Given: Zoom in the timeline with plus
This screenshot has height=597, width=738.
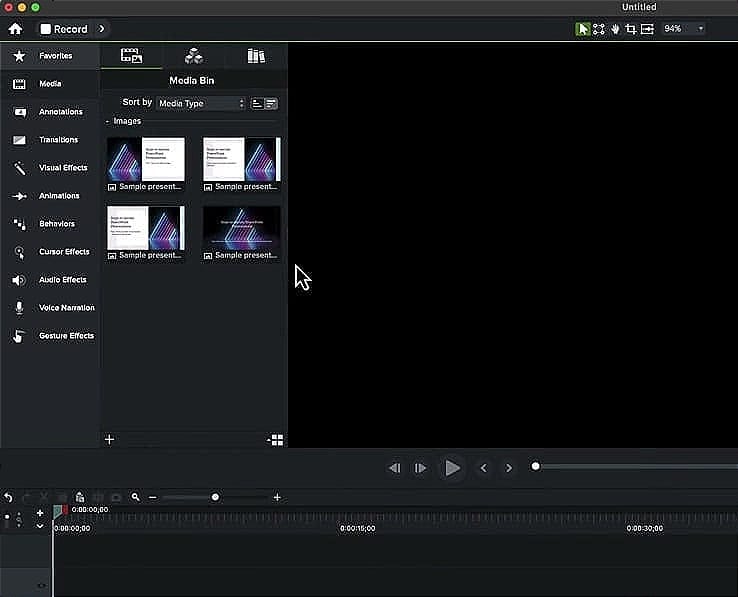Looking at the screenshot, I should (x=277, y=497).
